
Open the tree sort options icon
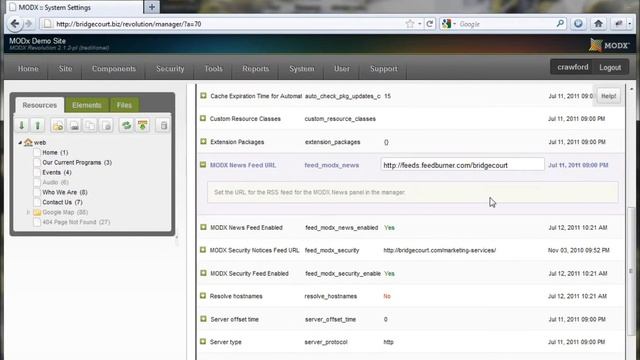coord(142,125)
